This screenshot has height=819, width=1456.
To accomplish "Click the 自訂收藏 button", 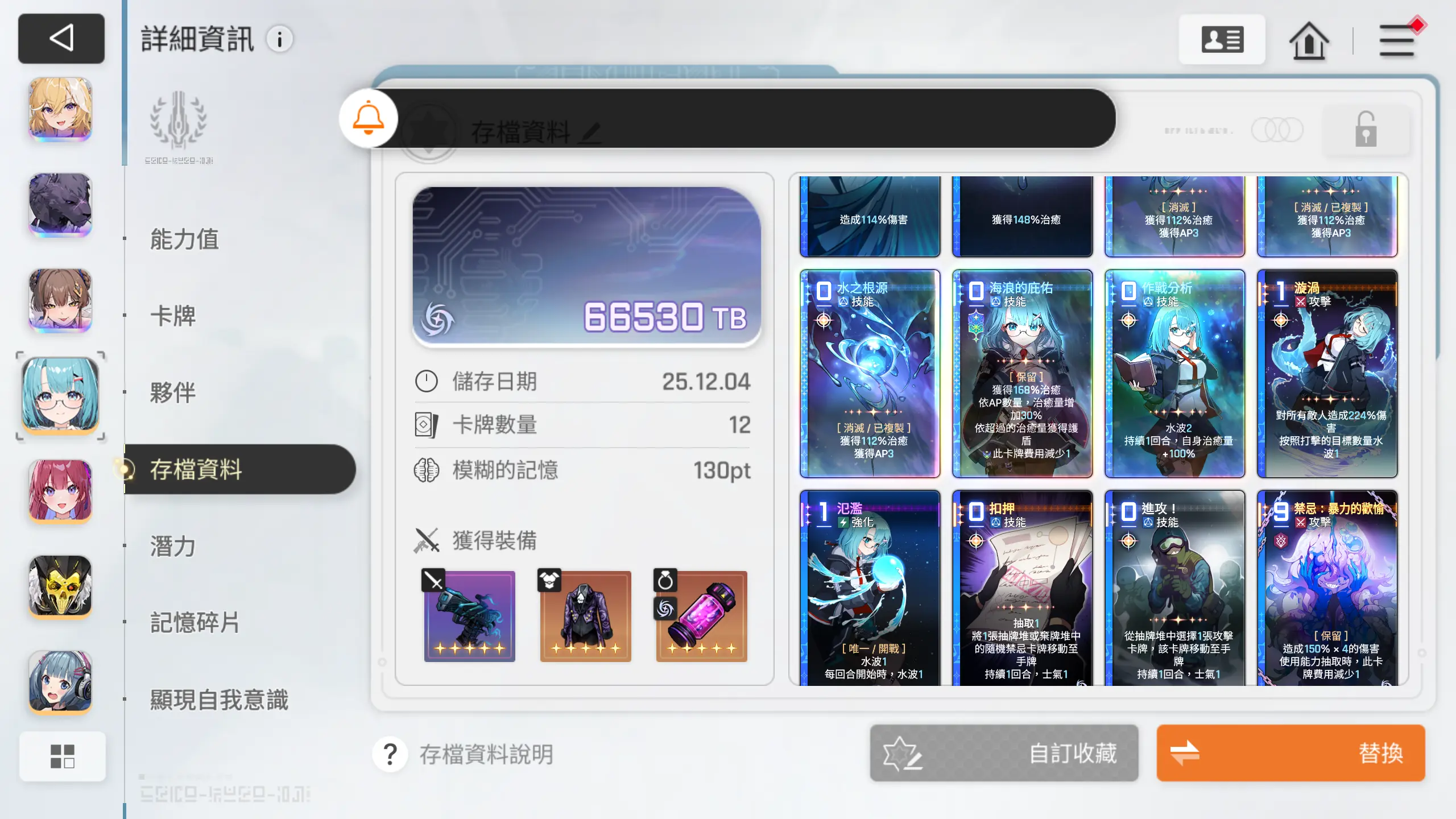I will pyautogui.click(x=1004, y=753).
